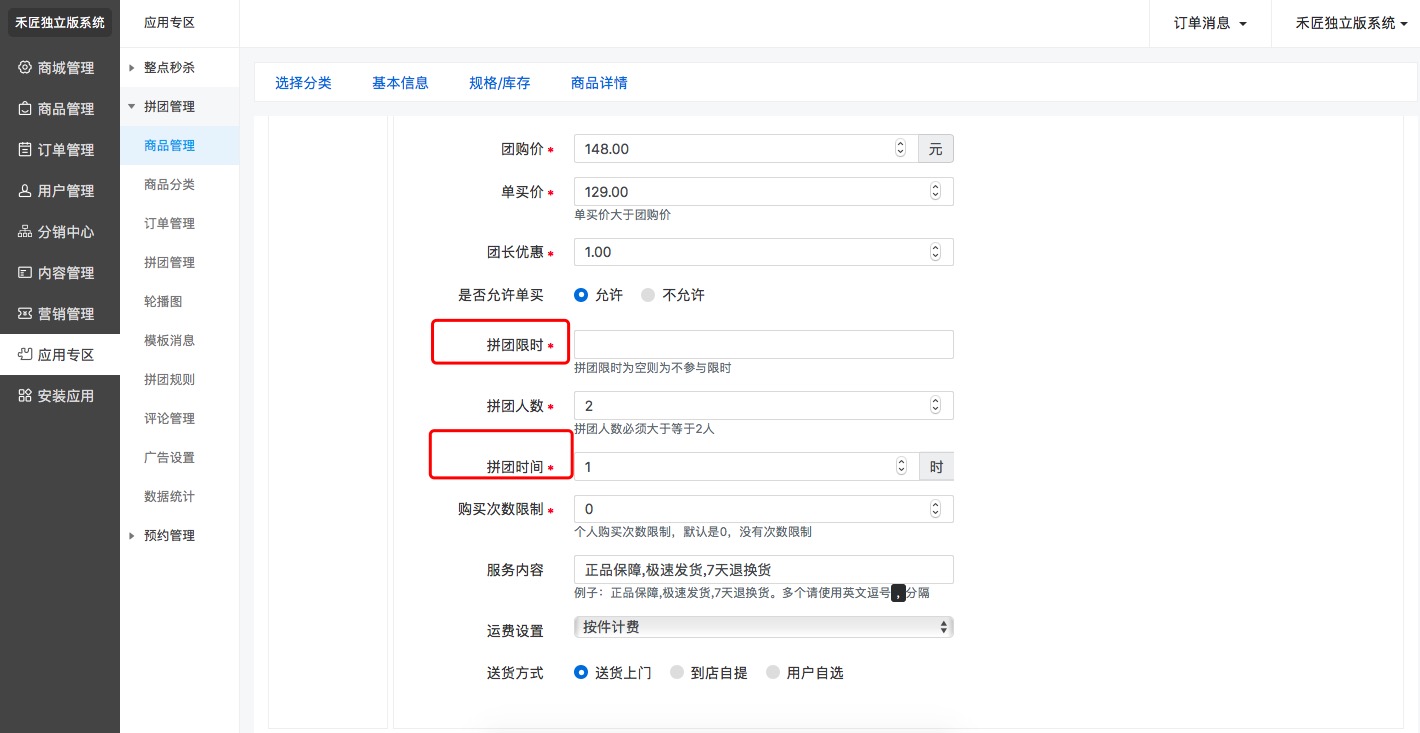Click the 内容管理 sidebar icon
This screenshot has width=1420, height=733.
25,273
